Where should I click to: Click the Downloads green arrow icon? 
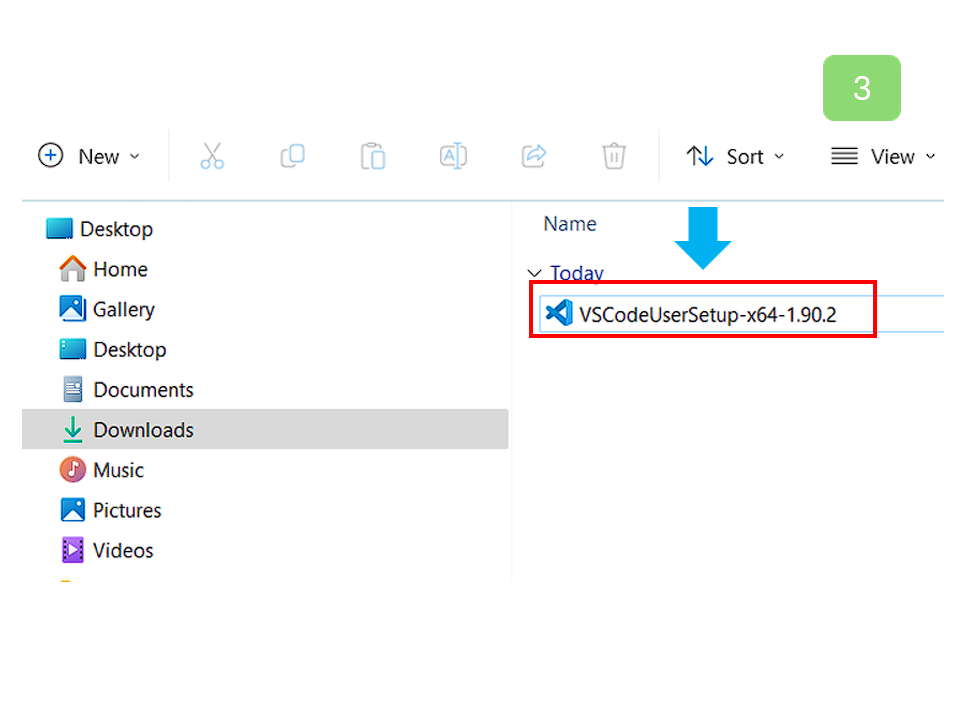coord(72,429)
